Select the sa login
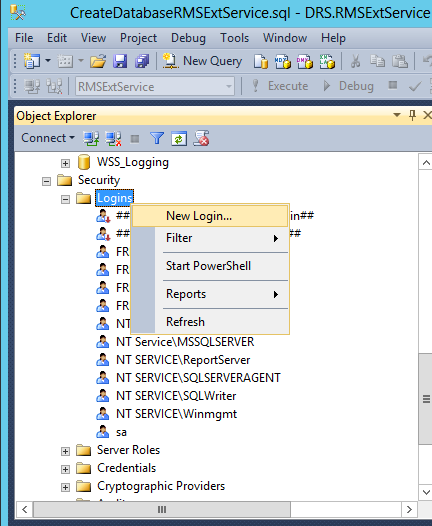 click(121, 432)
